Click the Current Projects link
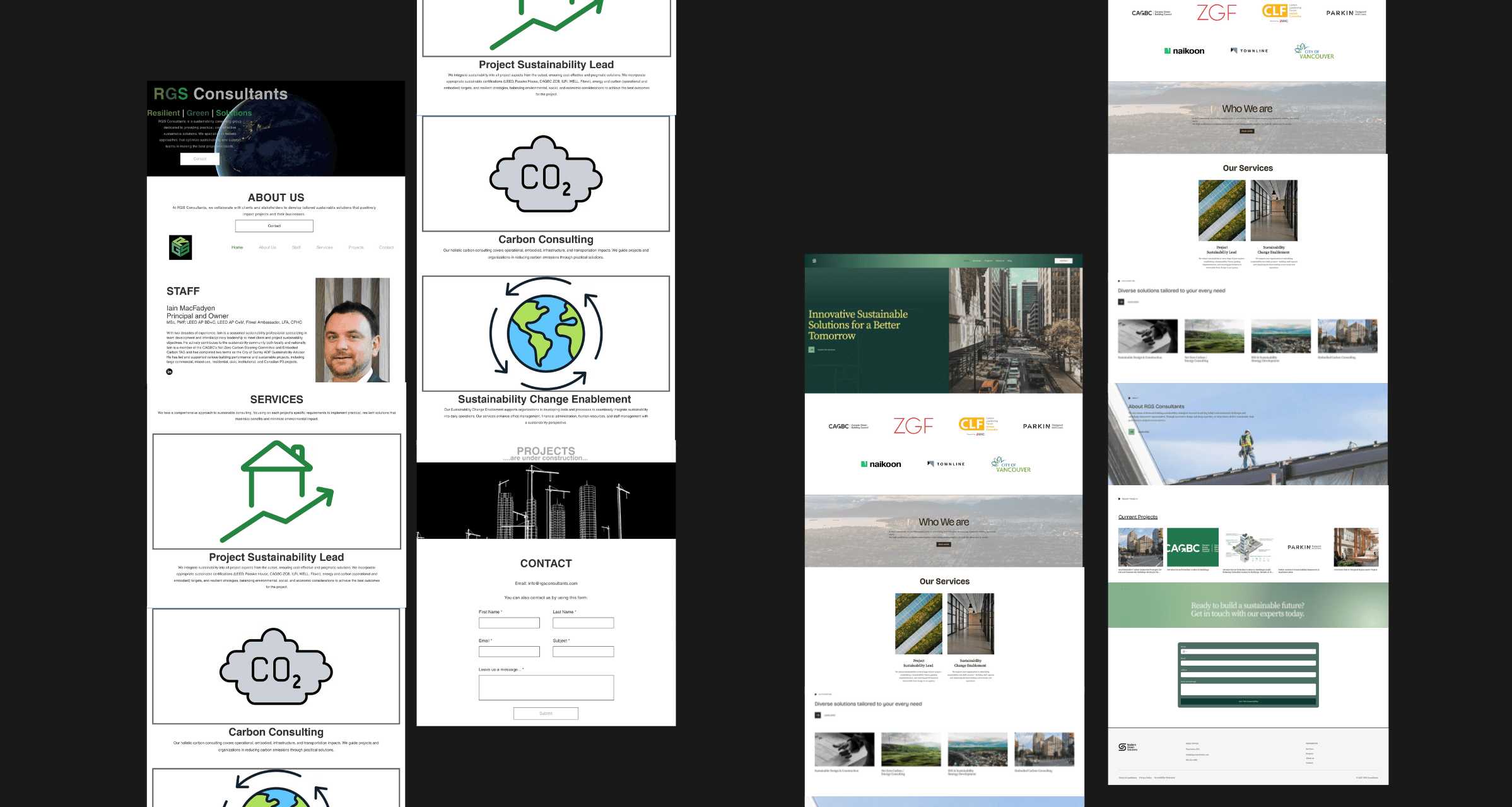The width and height of the screenshot is (1512, 807). coord(1137,517)
